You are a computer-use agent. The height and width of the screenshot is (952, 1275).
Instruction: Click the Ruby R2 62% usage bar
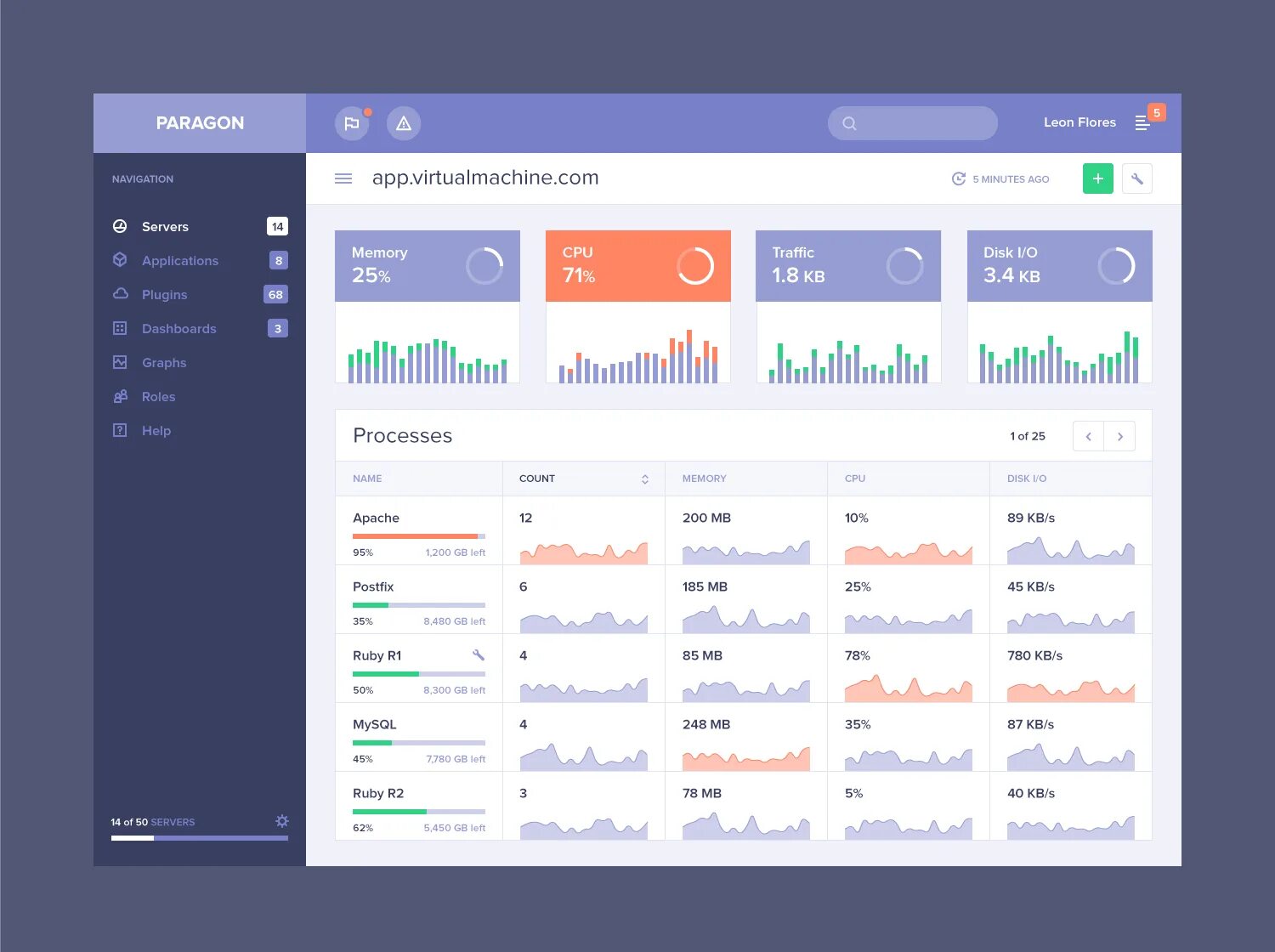click(419, 812)
